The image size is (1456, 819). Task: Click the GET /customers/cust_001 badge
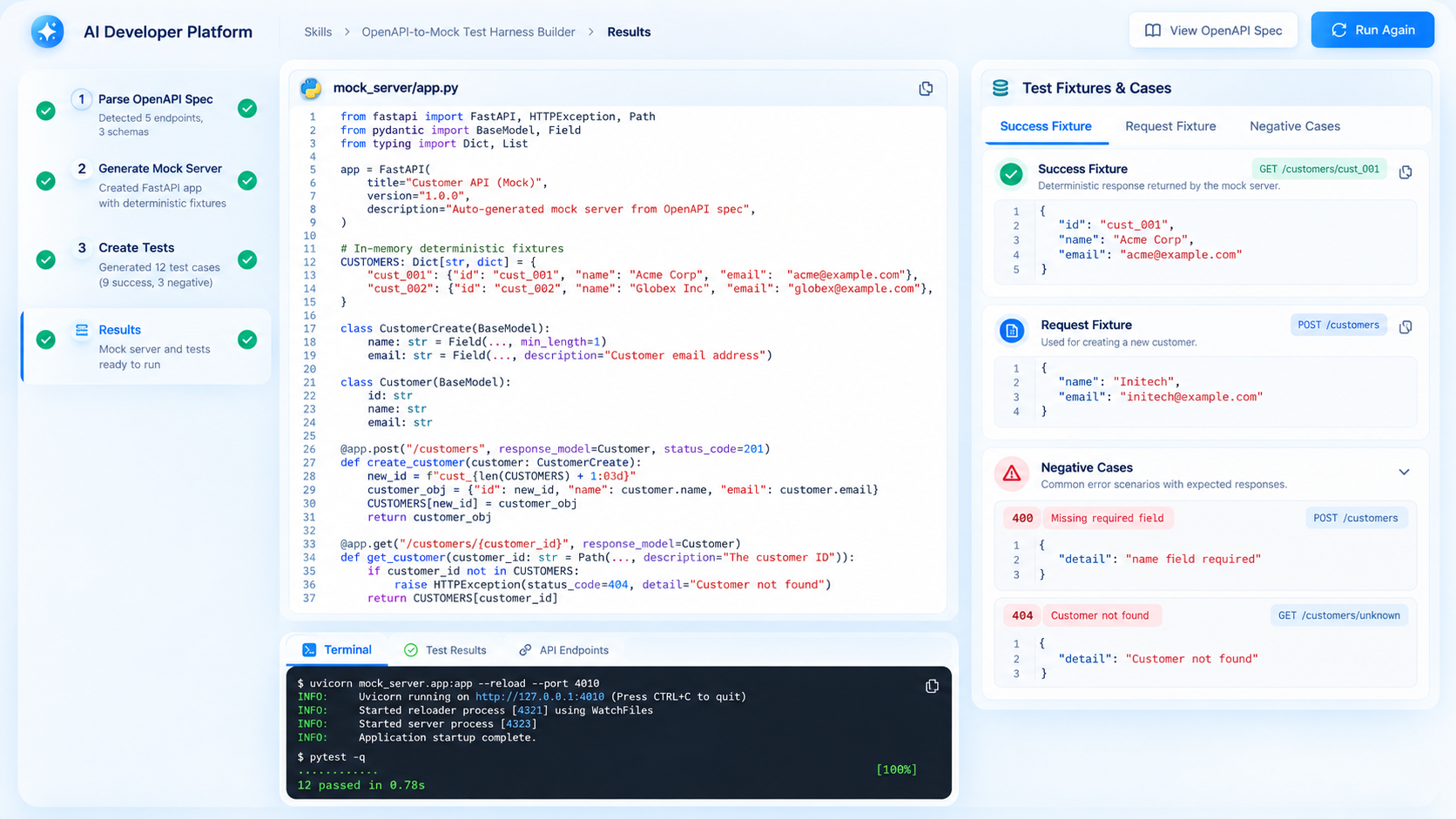pos(1319,169)
